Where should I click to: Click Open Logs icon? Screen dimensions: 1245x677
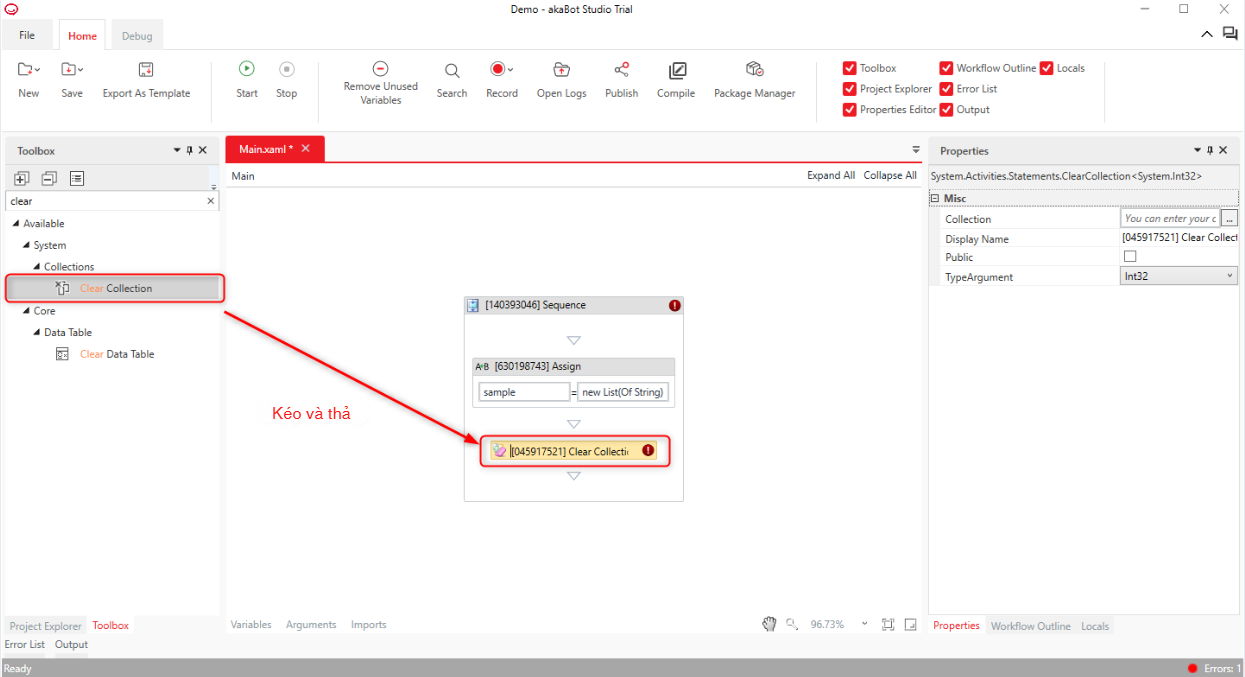tap(561, 70)
